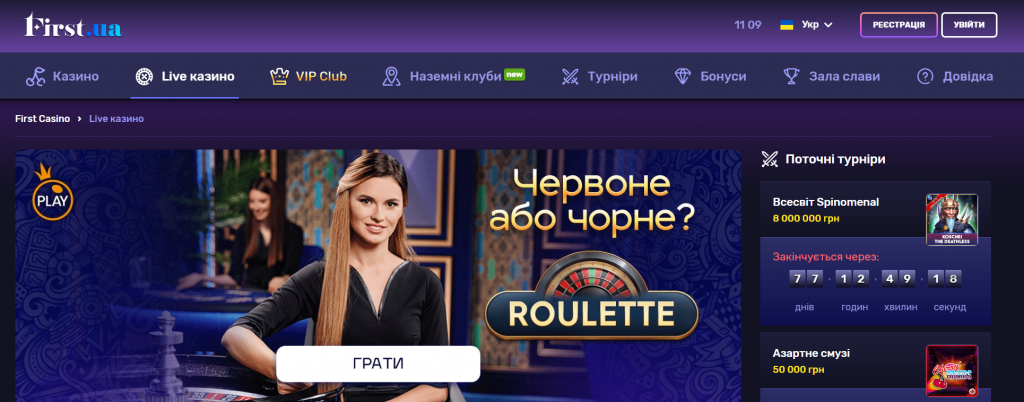
Task: Click the roulette chip icon beside Live казино
Action: click(x=144, y=76)
